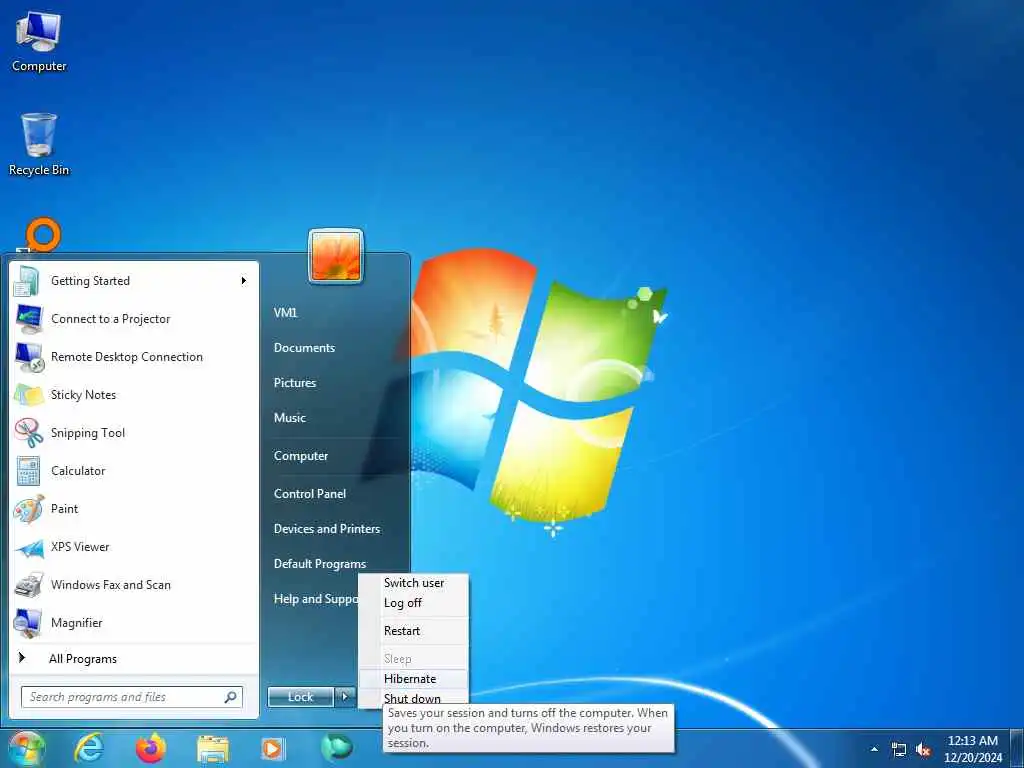Open Documents from Start menu
The image size is (1024, 768).
click(304, 348)
